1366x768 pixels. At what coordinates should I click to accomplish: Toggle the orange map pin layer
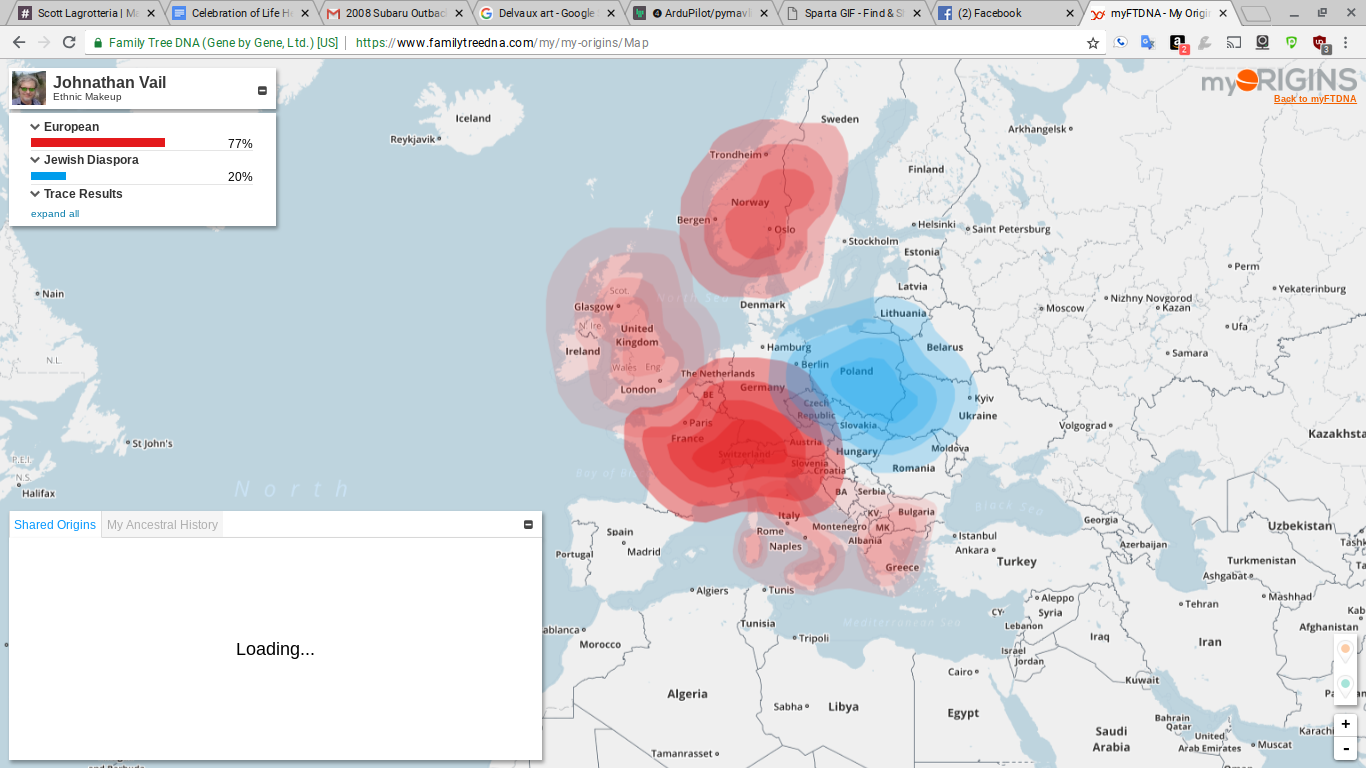point(1345,650)
